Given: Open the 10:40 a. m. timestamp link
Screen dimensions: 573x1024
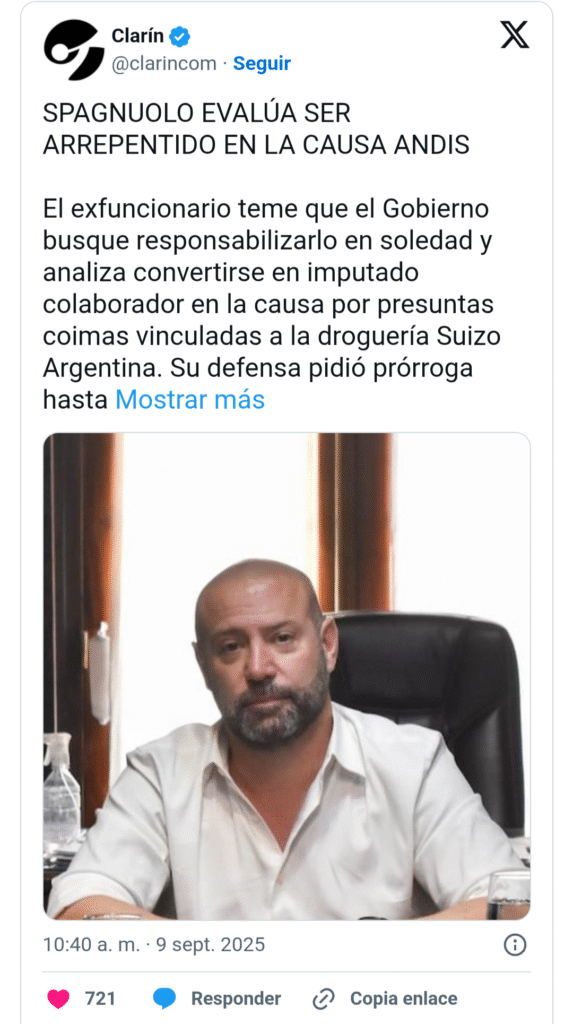Looking at the screenshot, I should tap(86, 945).
